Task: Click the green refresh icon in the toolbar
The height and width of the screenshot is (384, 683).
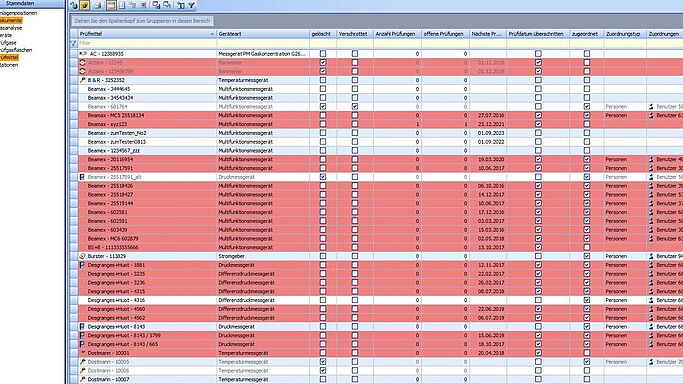Action: click(74, 5)
